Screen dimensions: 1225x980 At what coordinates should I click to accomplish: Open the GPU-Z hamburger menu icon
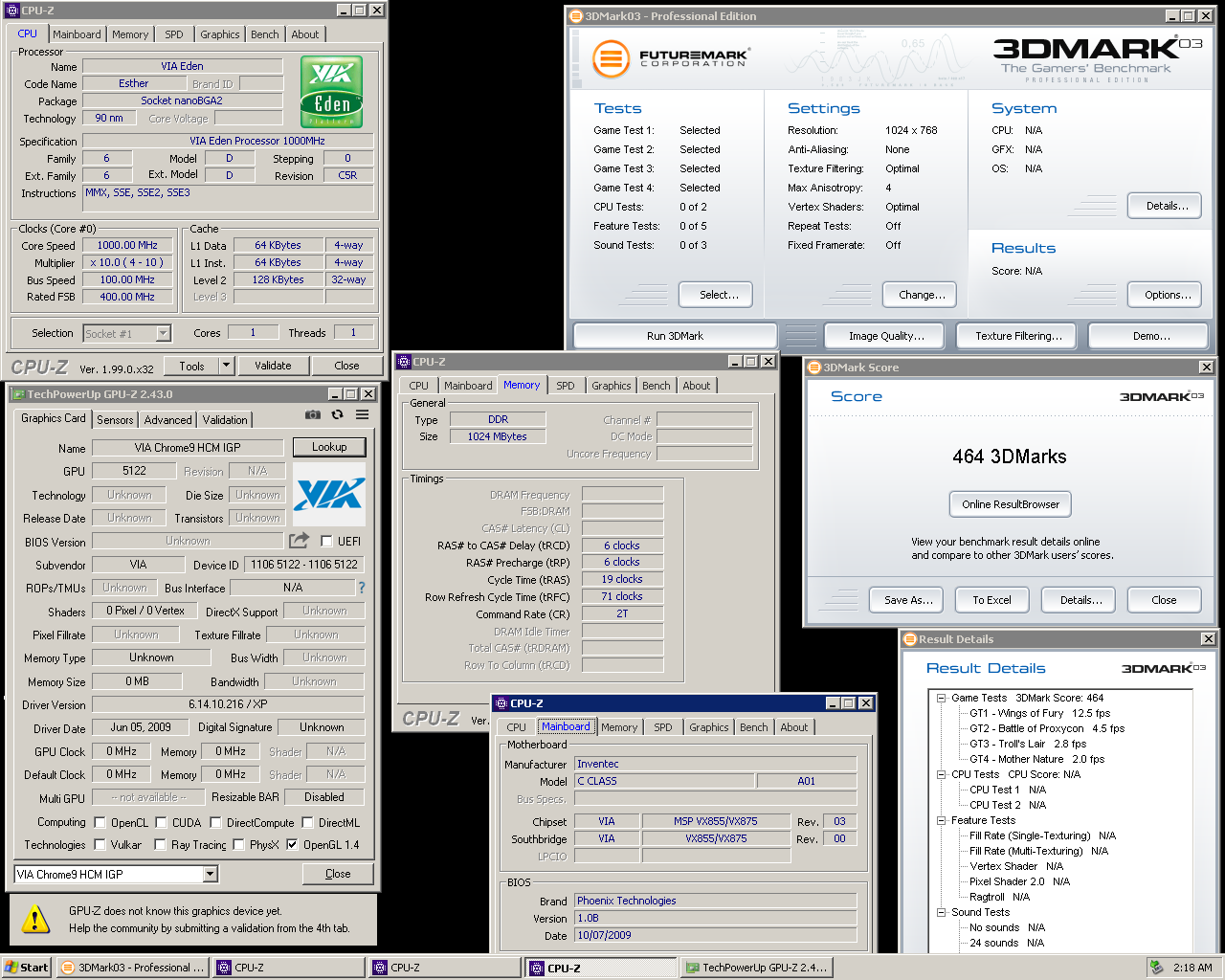[362, 414]
